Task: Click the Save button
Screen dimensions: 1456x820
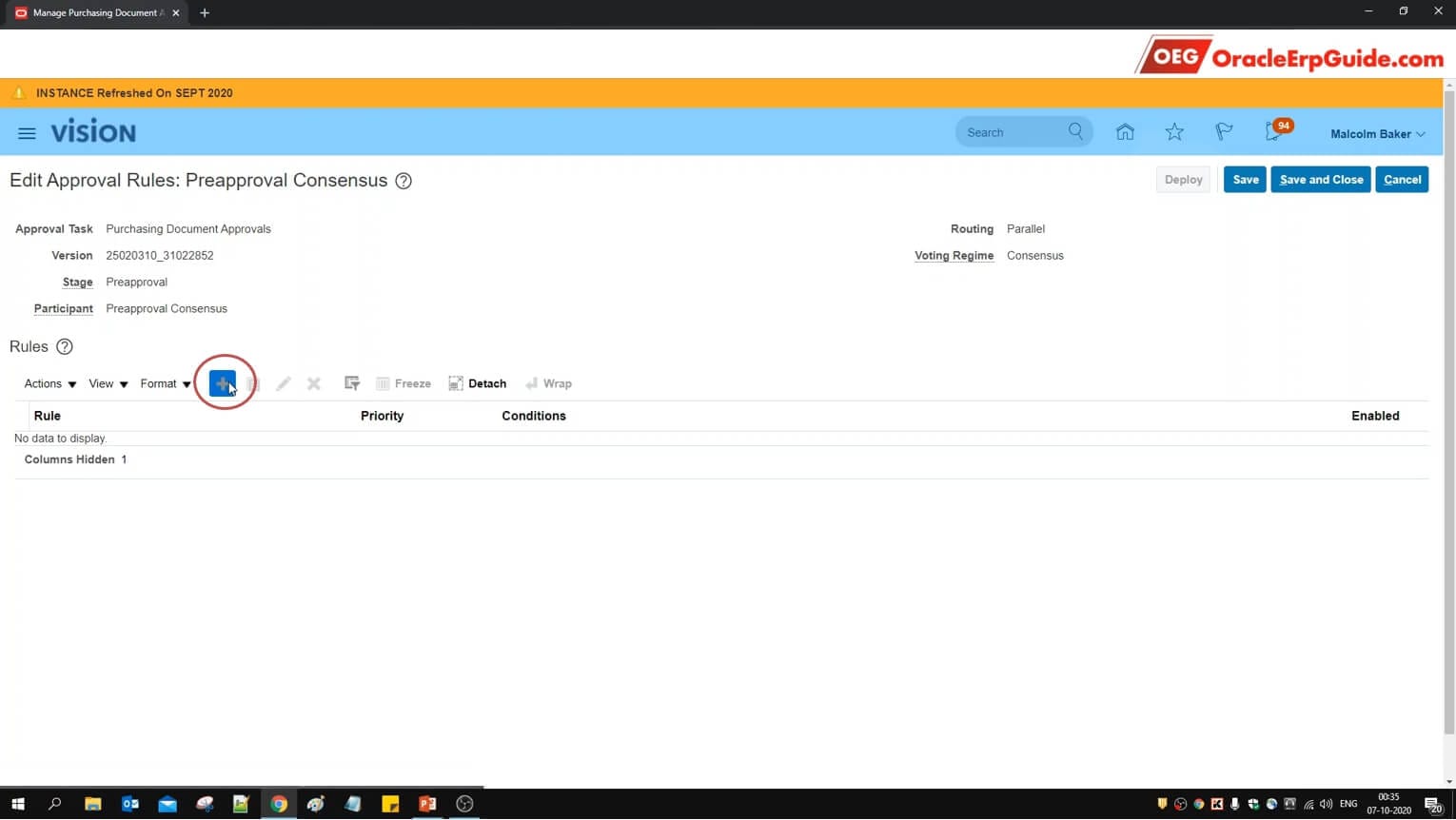Action: (x=1245, y=180)
